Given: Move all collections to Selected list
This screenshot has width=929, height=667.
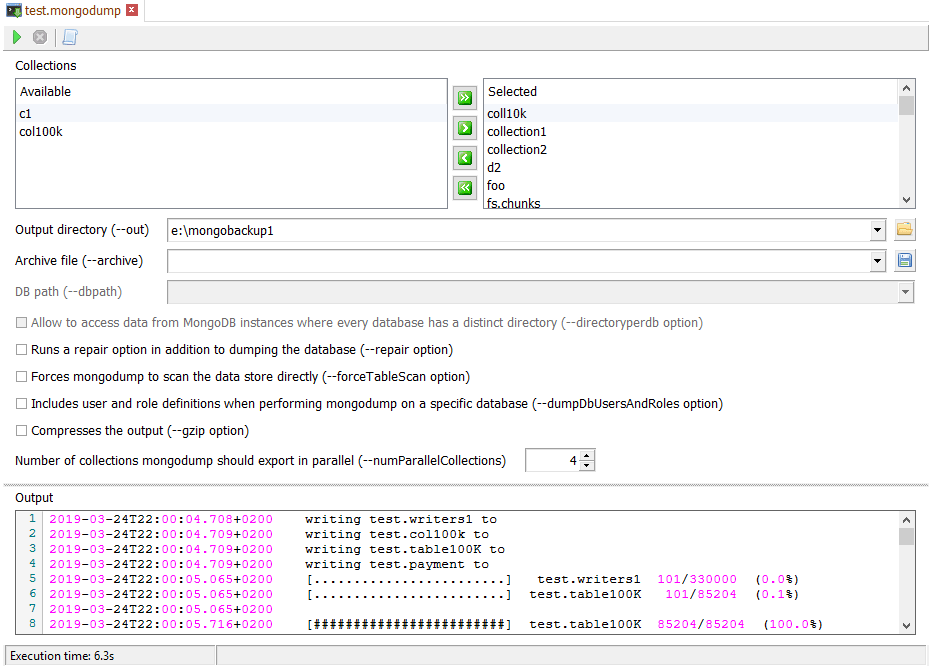Looking at the screenshot, I should tap(464, 98).
